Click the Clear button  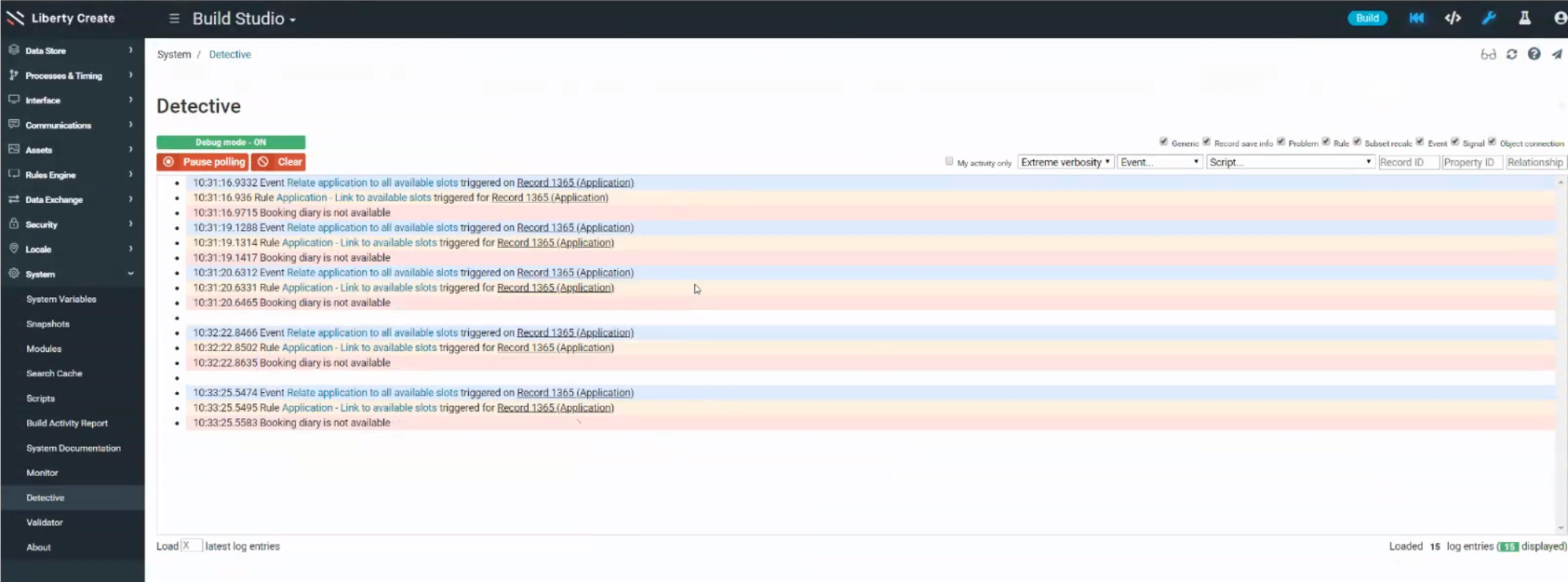tap(278, 162)
